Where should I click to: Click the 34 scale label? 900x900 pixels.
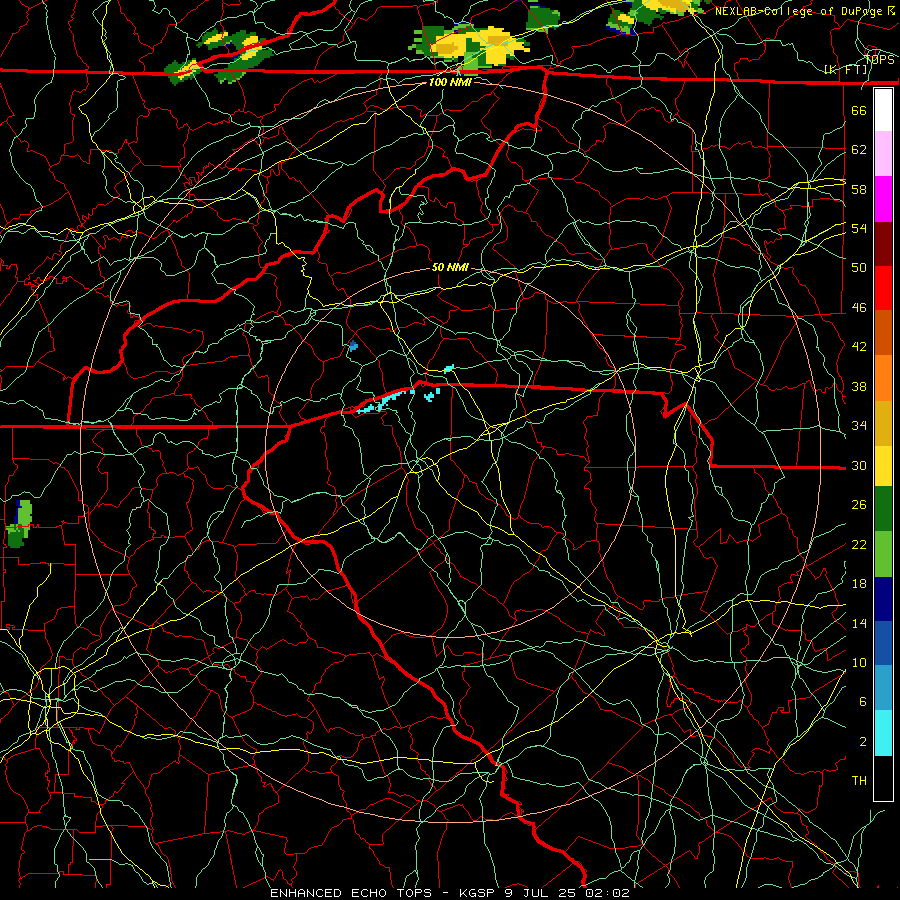point(859,426)
